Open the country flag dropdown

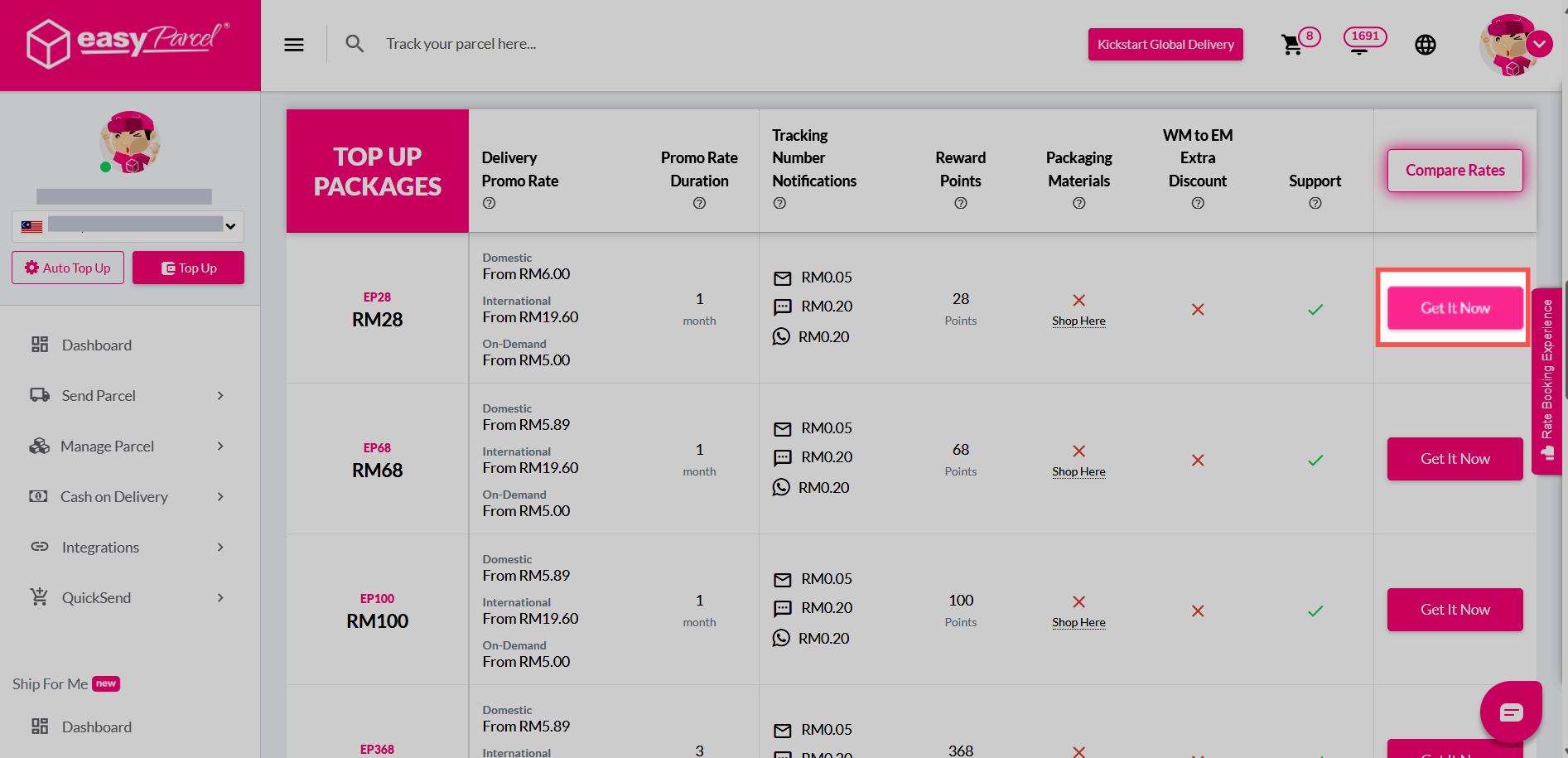click(128, 226)
